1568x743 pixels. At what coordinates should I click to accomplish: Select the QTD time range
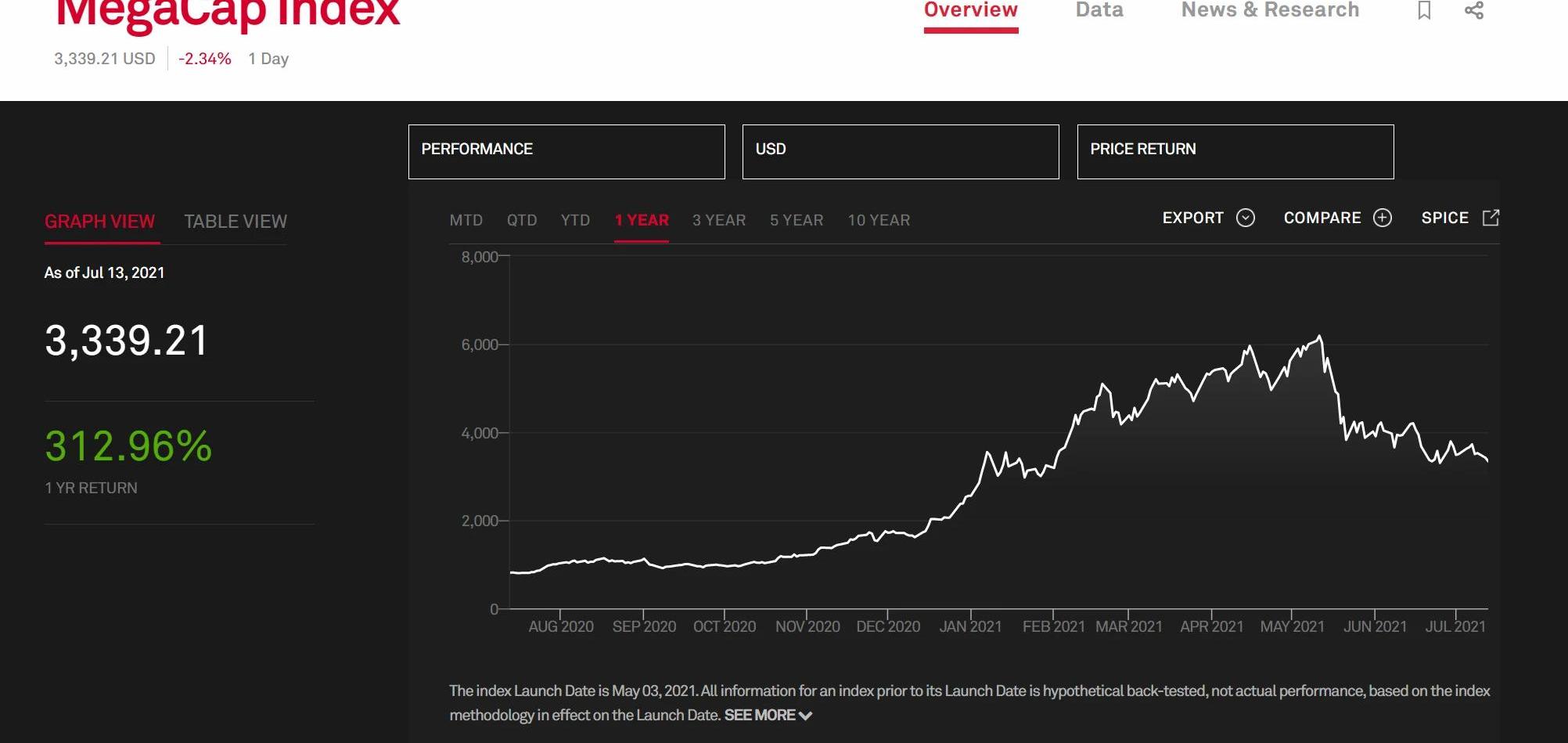pyautogui.click(x=522, y=220)
